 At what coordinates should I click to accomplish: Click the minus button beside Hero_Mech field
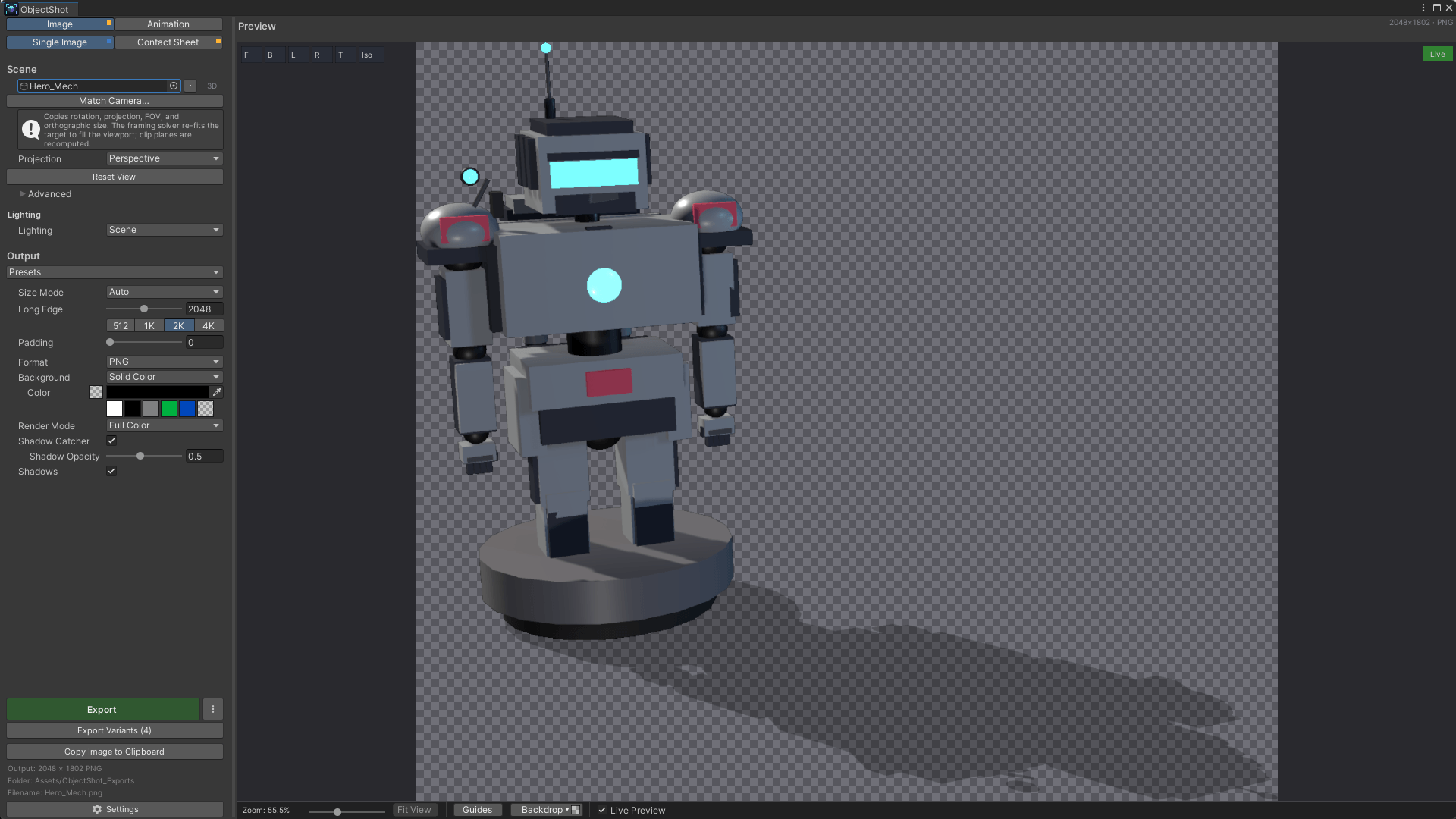pyautogui.click(x=190, y=86)
